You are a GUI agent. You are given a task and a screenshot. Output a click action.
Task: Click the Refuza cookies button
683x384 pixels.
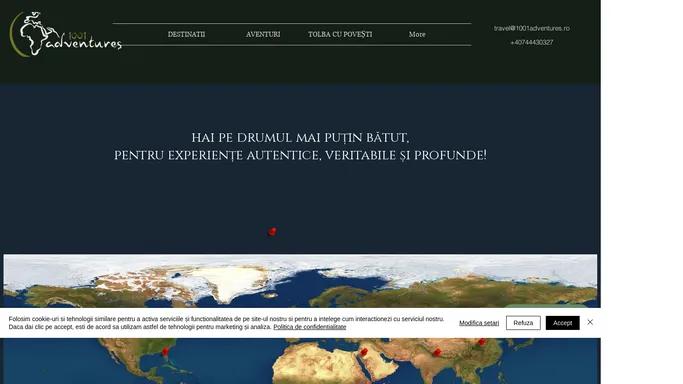[x=523, y=323]
